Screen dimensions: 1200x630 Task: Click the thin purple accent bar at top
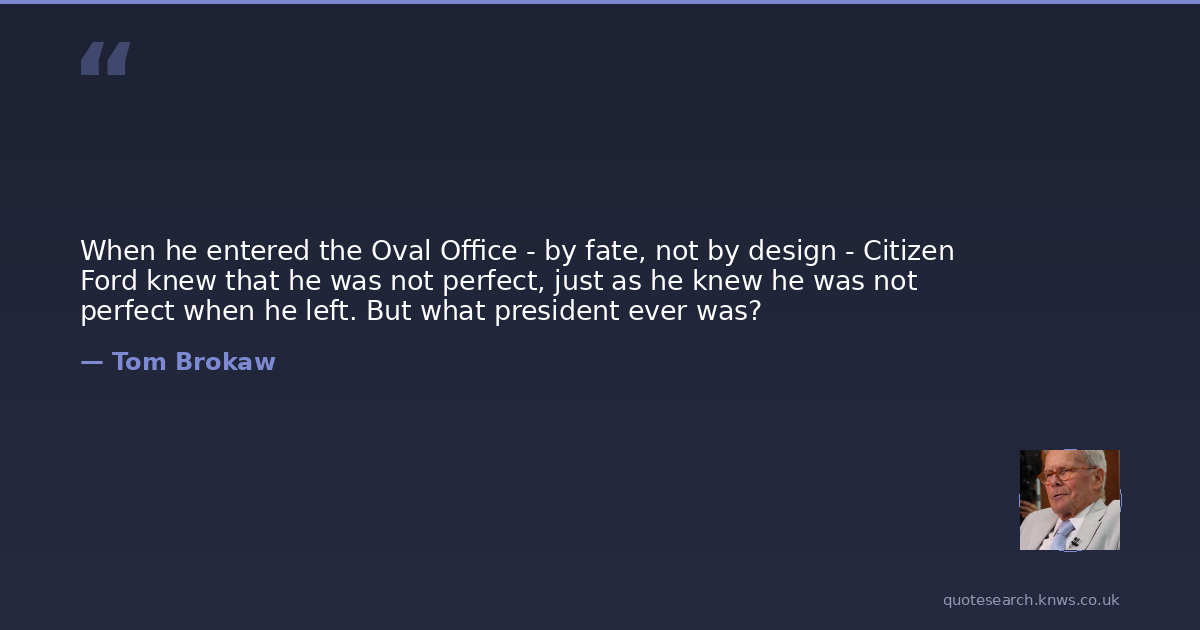tap(600, 2)
